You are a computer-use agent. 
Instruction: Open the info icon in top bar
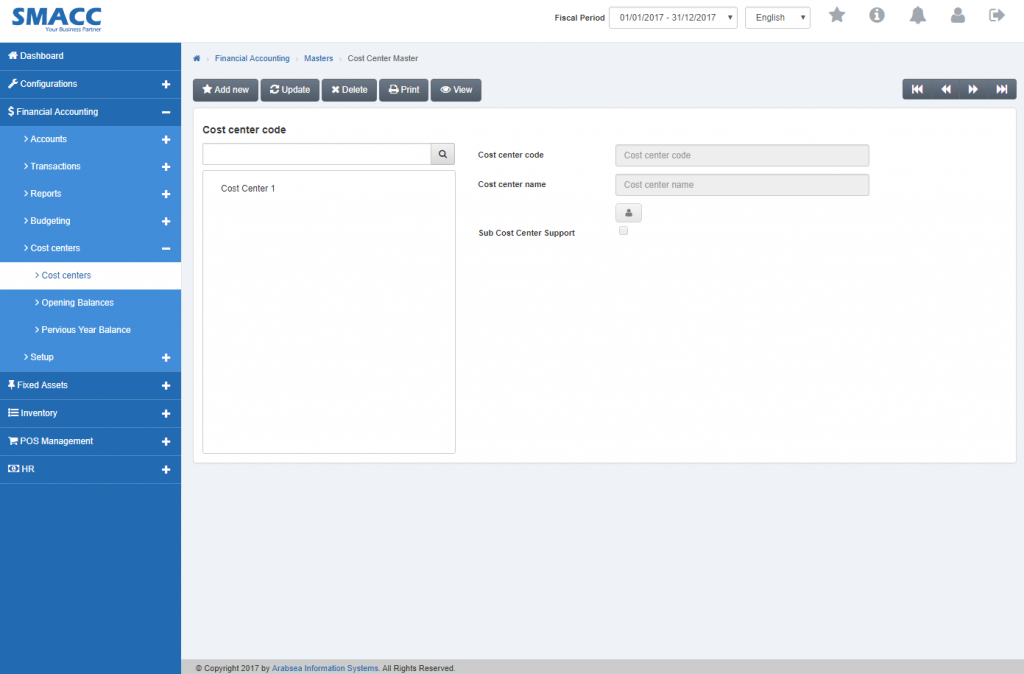tap(877, 15)
